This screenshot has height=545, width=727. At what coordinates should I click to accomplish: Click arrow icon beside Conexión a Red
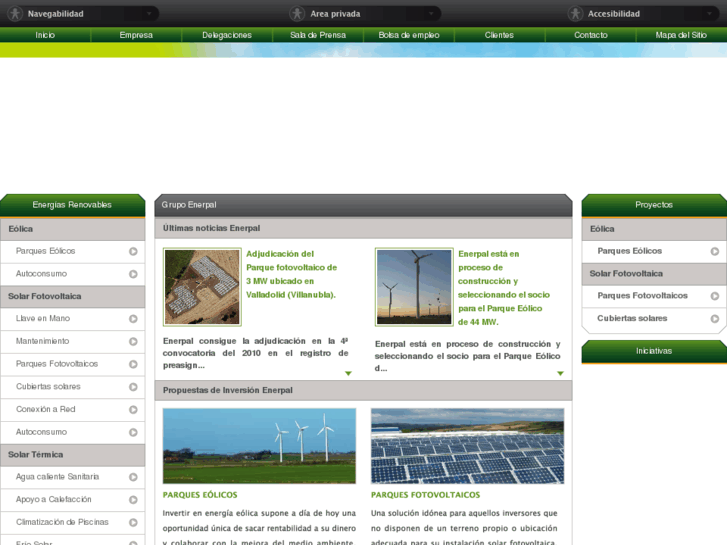coord(133,410)
